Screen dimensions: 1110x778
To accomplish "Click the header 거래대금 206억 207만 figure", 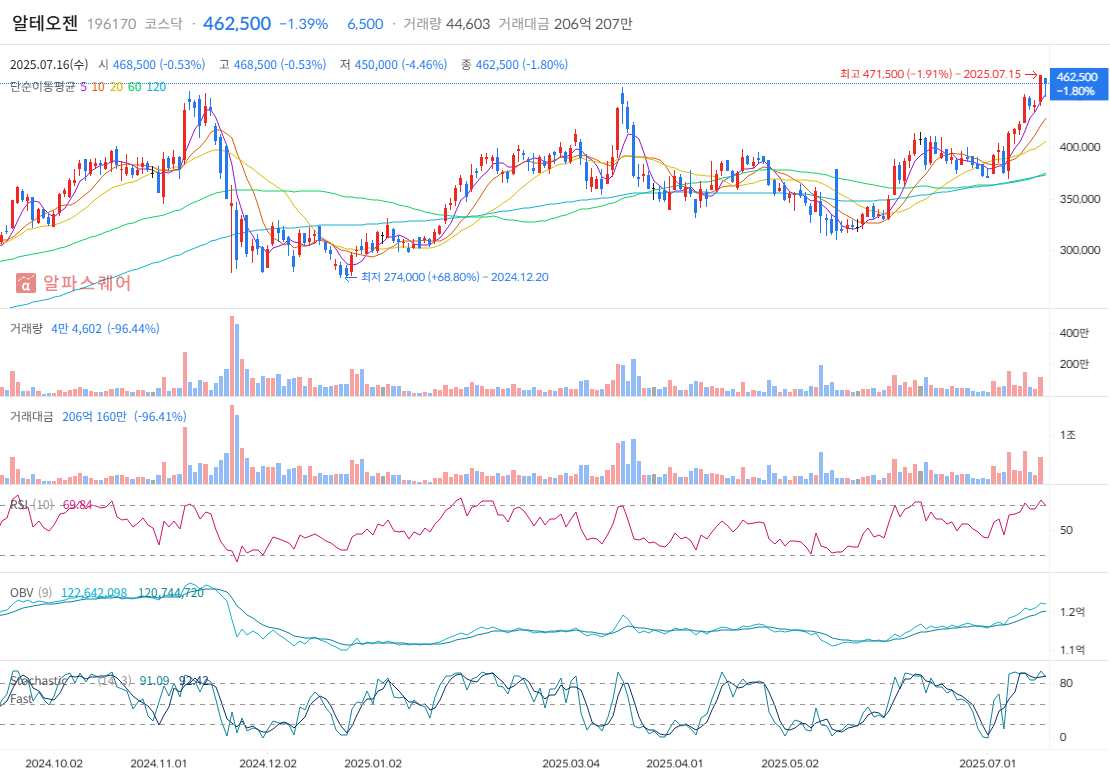I will [x=565, y=24].
